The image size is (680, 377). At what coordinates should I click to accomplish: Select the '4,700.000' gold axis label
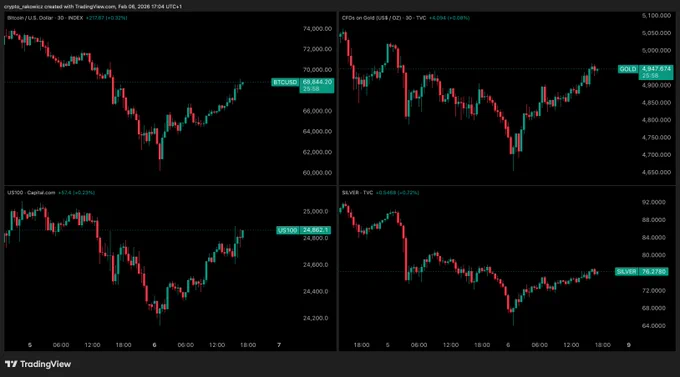(x=656, y=155)
